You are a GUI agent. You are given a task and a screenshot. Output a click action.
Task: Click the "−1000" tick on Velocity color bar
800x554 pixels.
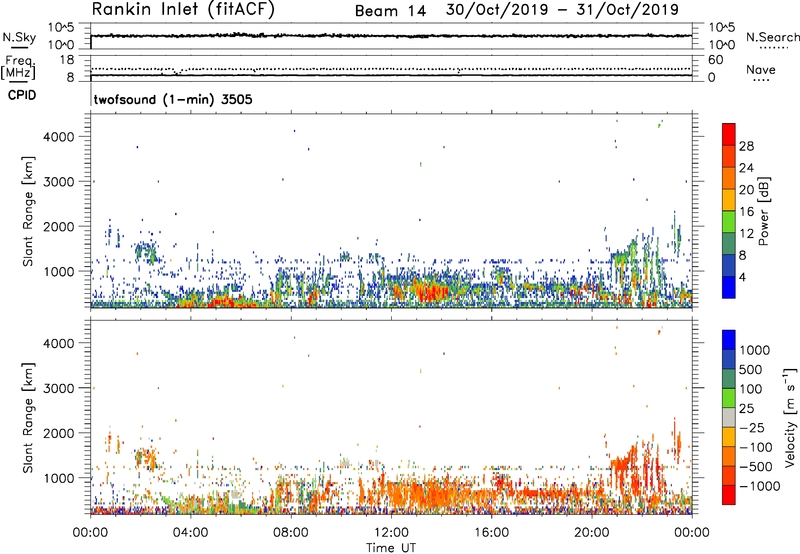point(759,486)
